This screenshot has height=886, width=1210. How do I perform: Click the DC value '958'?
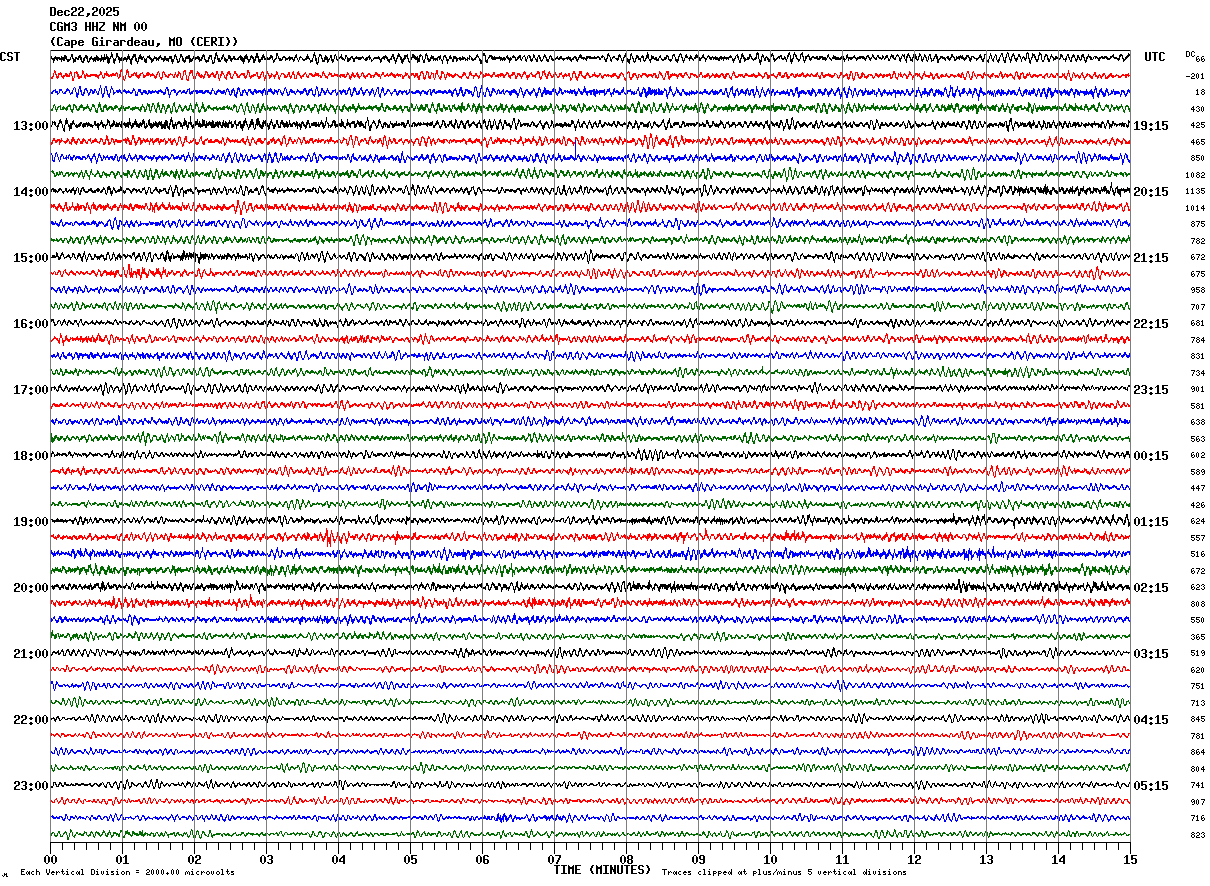pos(1197,290)
